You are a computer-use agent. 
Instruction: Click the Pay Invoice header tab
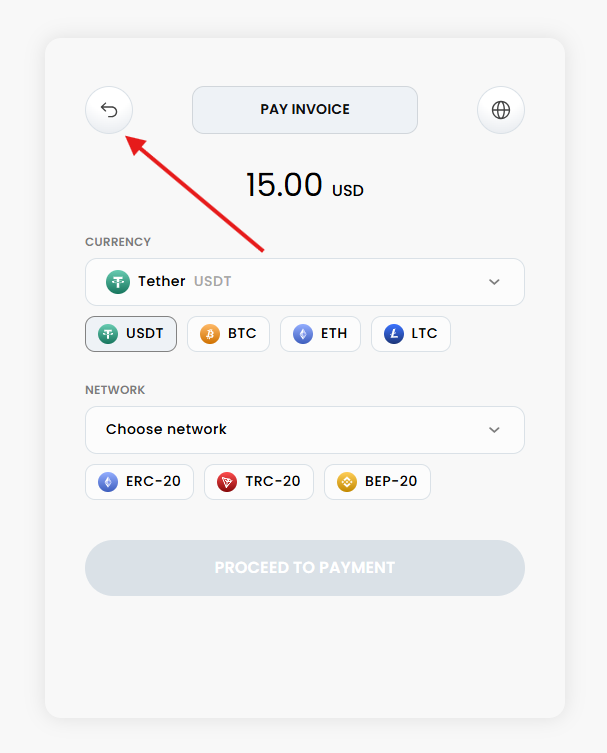(304, 110)
